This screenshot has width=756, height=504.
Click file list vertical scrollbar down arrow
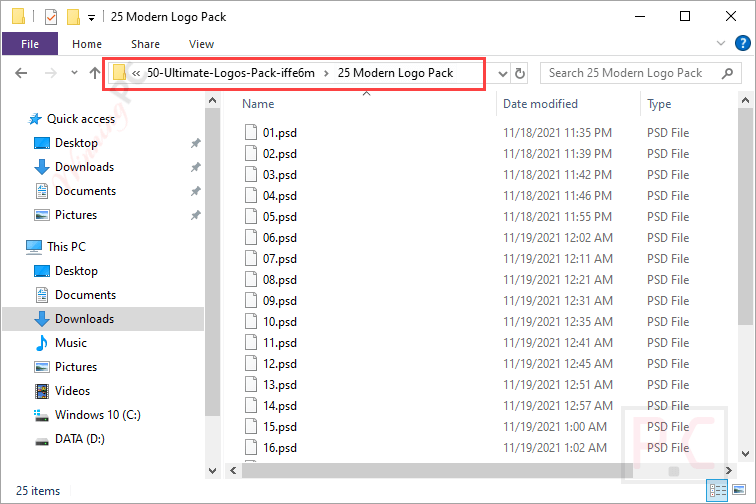(745, 453)
